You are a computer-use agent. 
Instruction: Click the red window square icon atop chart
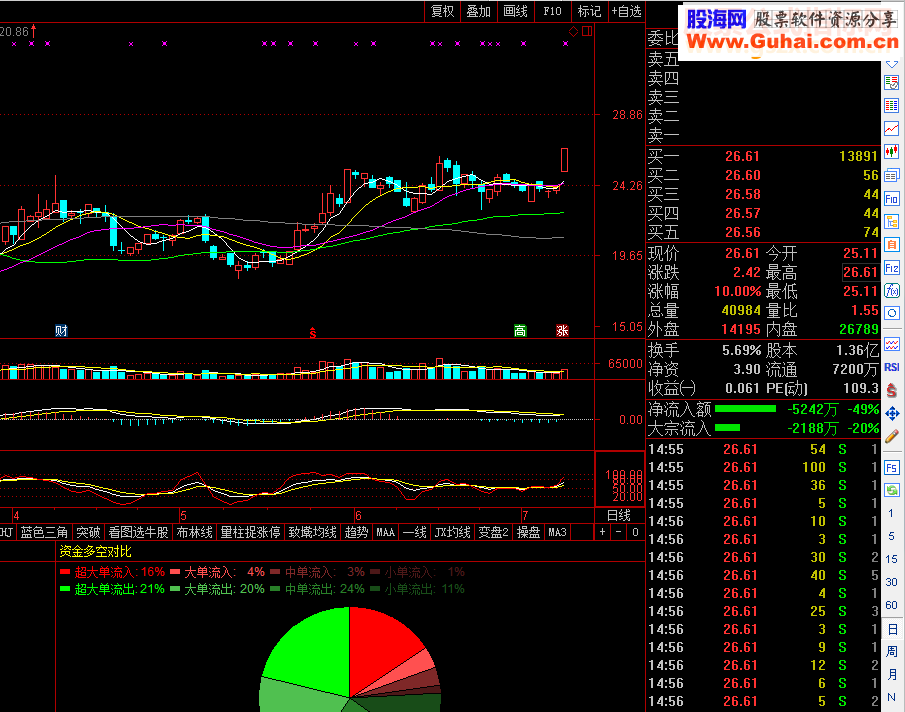pyautogui.click(x=587, y=31)
